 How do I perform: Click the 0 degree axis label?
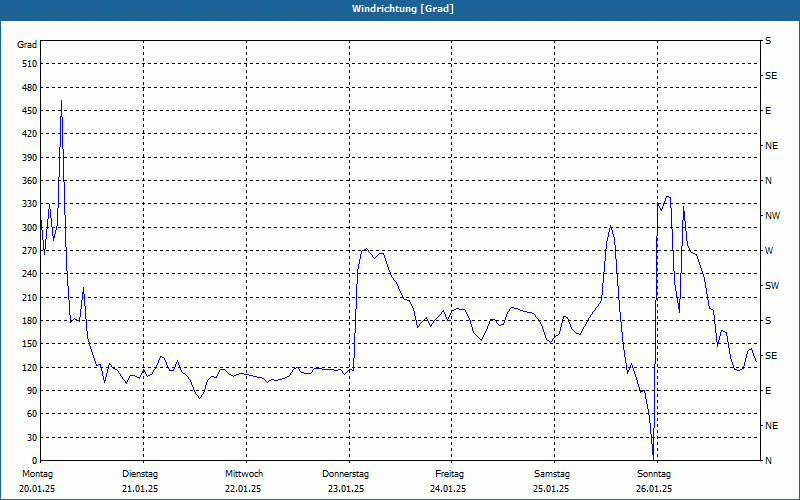pyautogui.click(x=35, y=460)
